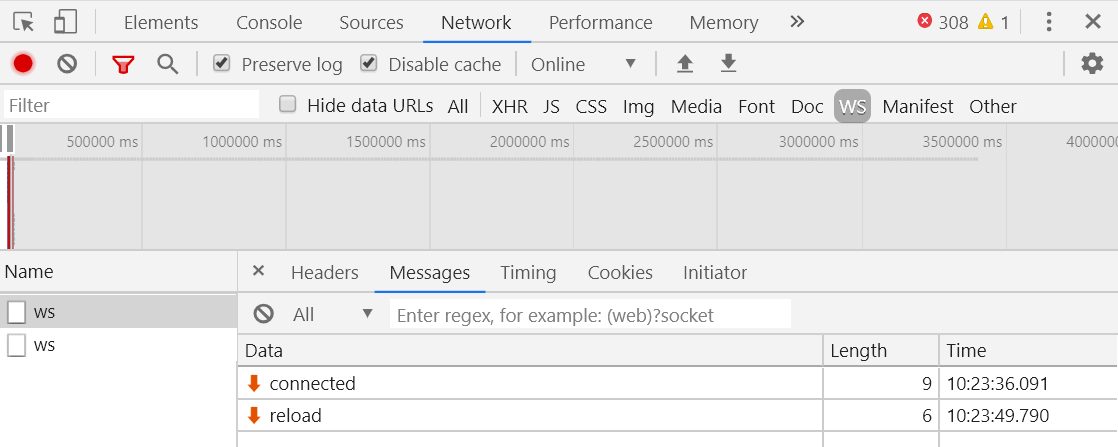This screenshot has height=447, width=1118.
Task: Toggle the red filter funnel icon
Action: point(123,64)
